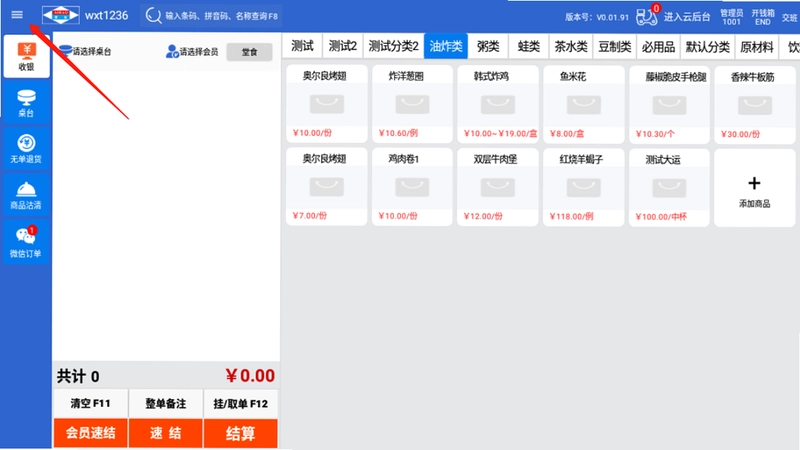This screenshot has width=800, height=450.
Task: Open the 收银 cashier sidebar icon
Action: tap(27, 57)
